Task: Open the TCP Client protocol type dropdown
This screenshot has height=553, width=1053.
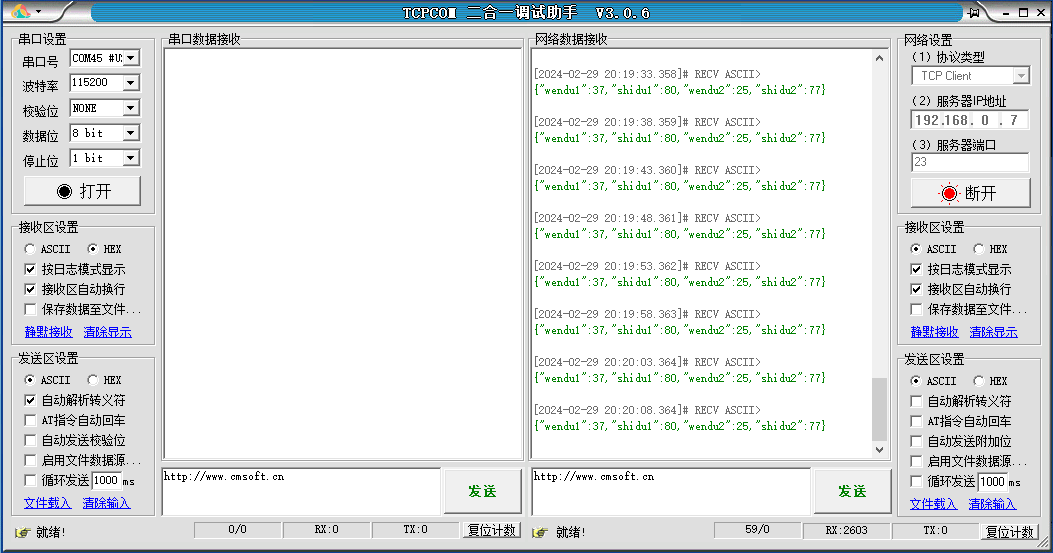Action: 1020,76
